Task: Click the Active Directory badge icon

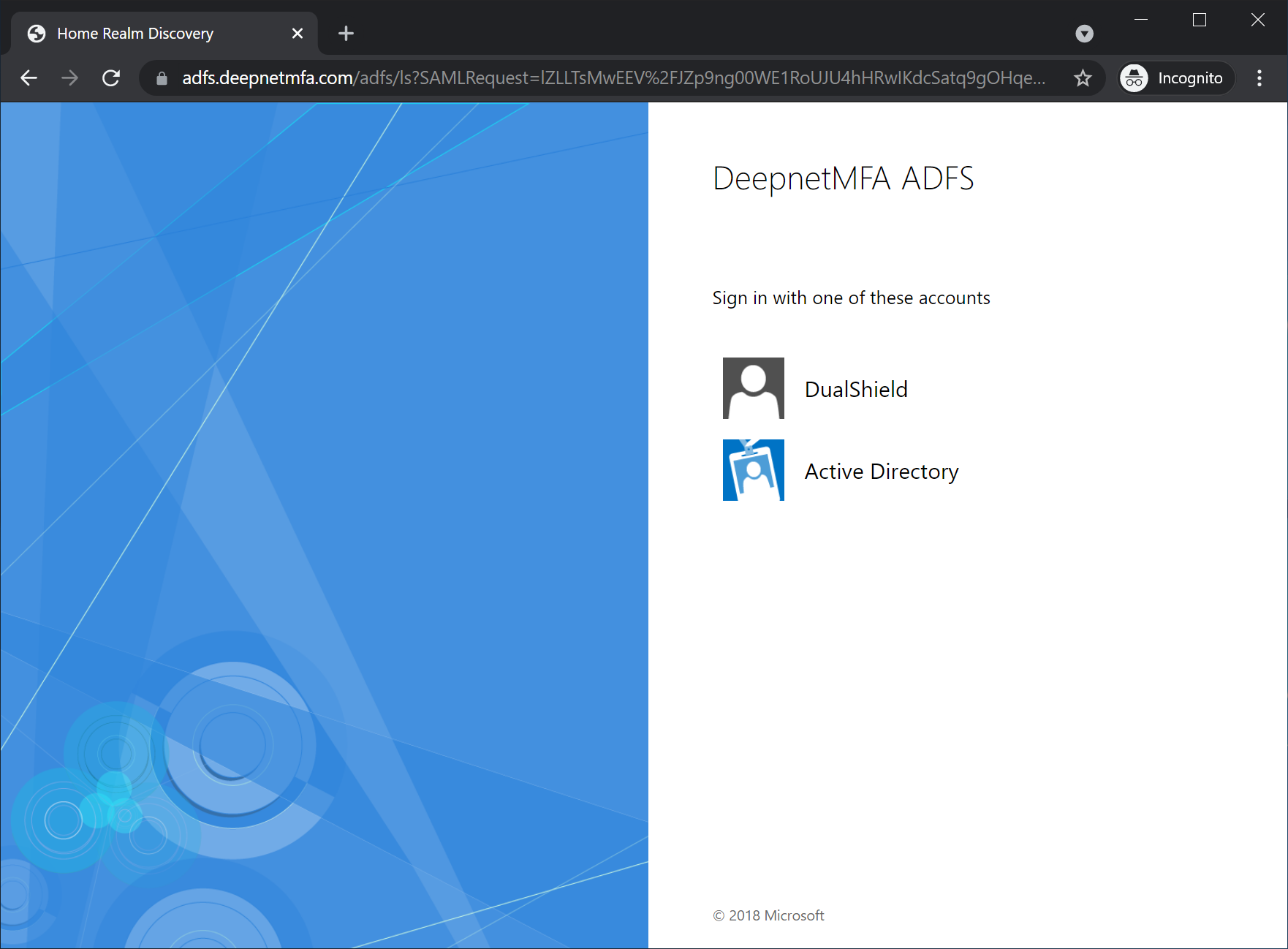Action: pyautogui.click(x=753, y=470)
